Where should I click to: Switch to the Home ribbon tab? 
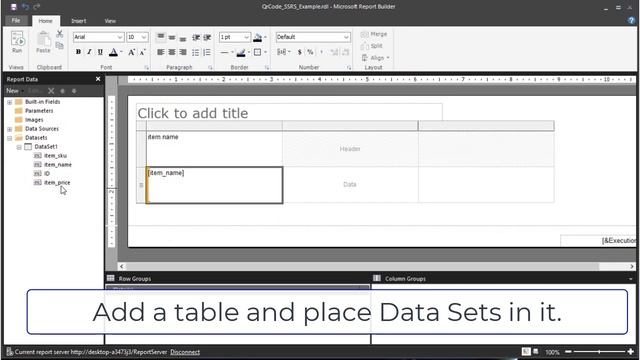tap(45, 21)
